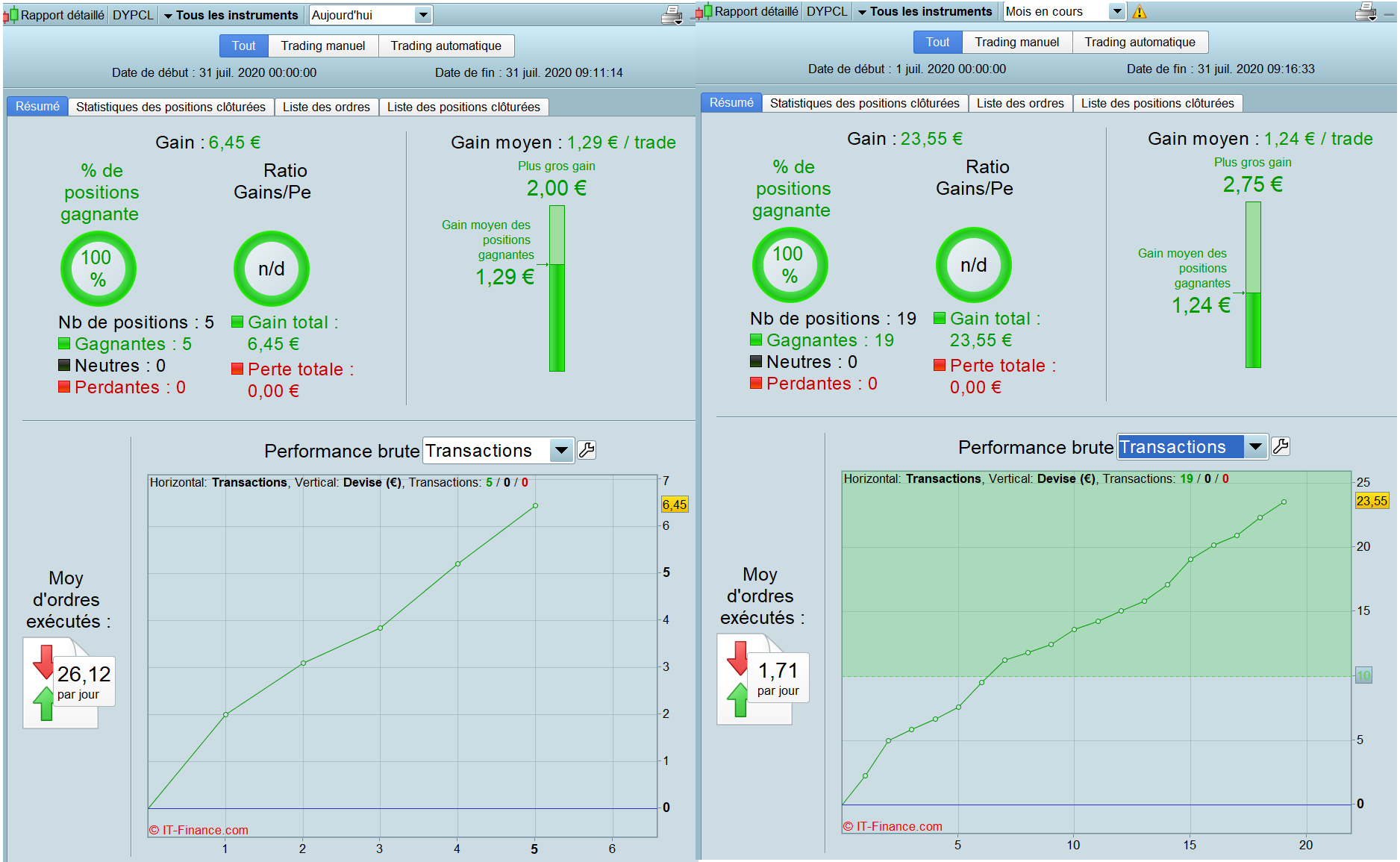Switch to right Liste des ordres tab
The width and height of the screenshot is (1400, 862).
point(1020,103)
